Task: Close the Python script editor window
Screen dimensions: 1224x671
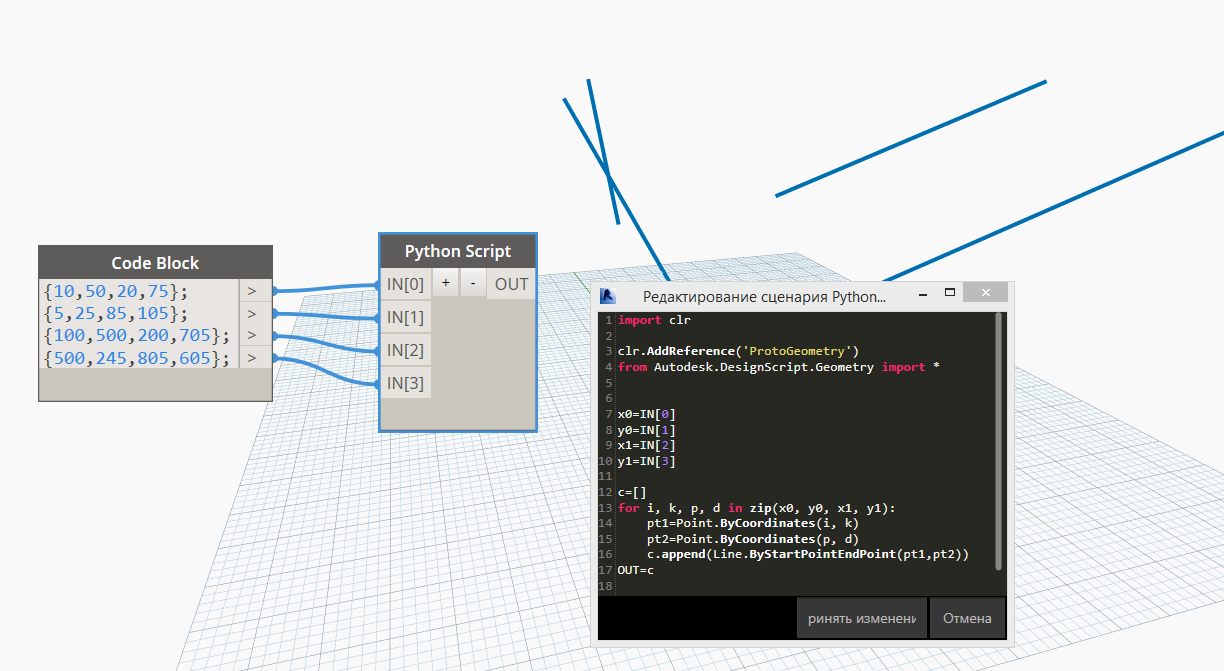Action: pos(986,293)
